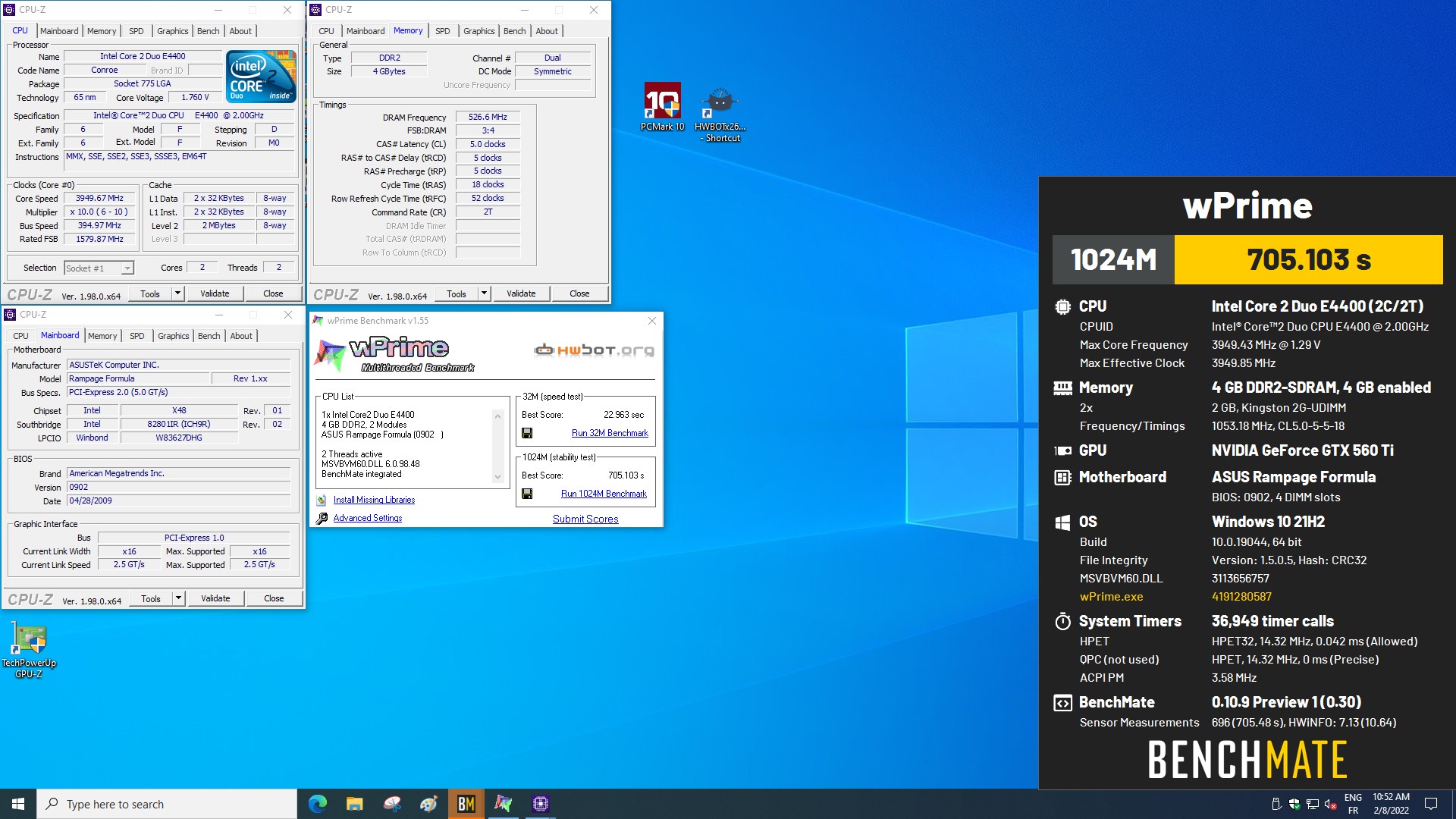Click the Core Speed value 3949.67 MHz

click(x=99, y=199)
